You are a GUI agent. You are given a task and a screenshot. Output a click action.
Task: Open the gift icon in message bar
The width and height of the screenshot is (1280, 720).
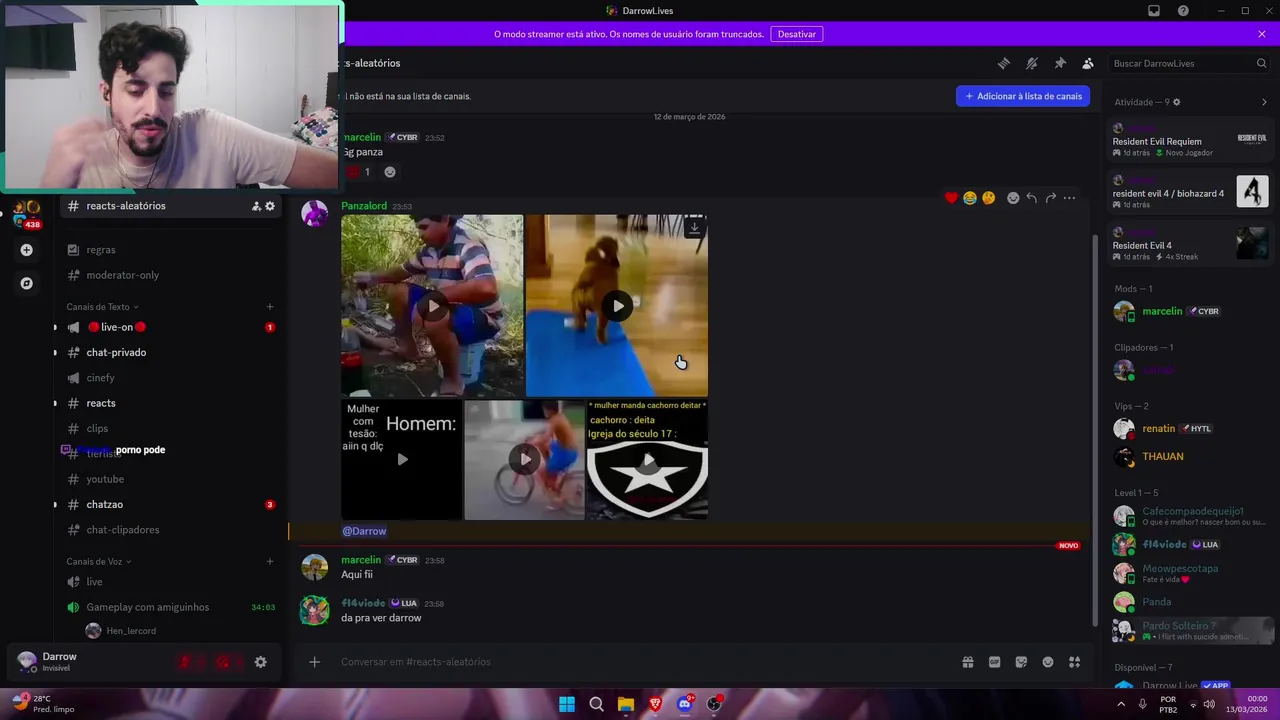(x=968, y=662)
